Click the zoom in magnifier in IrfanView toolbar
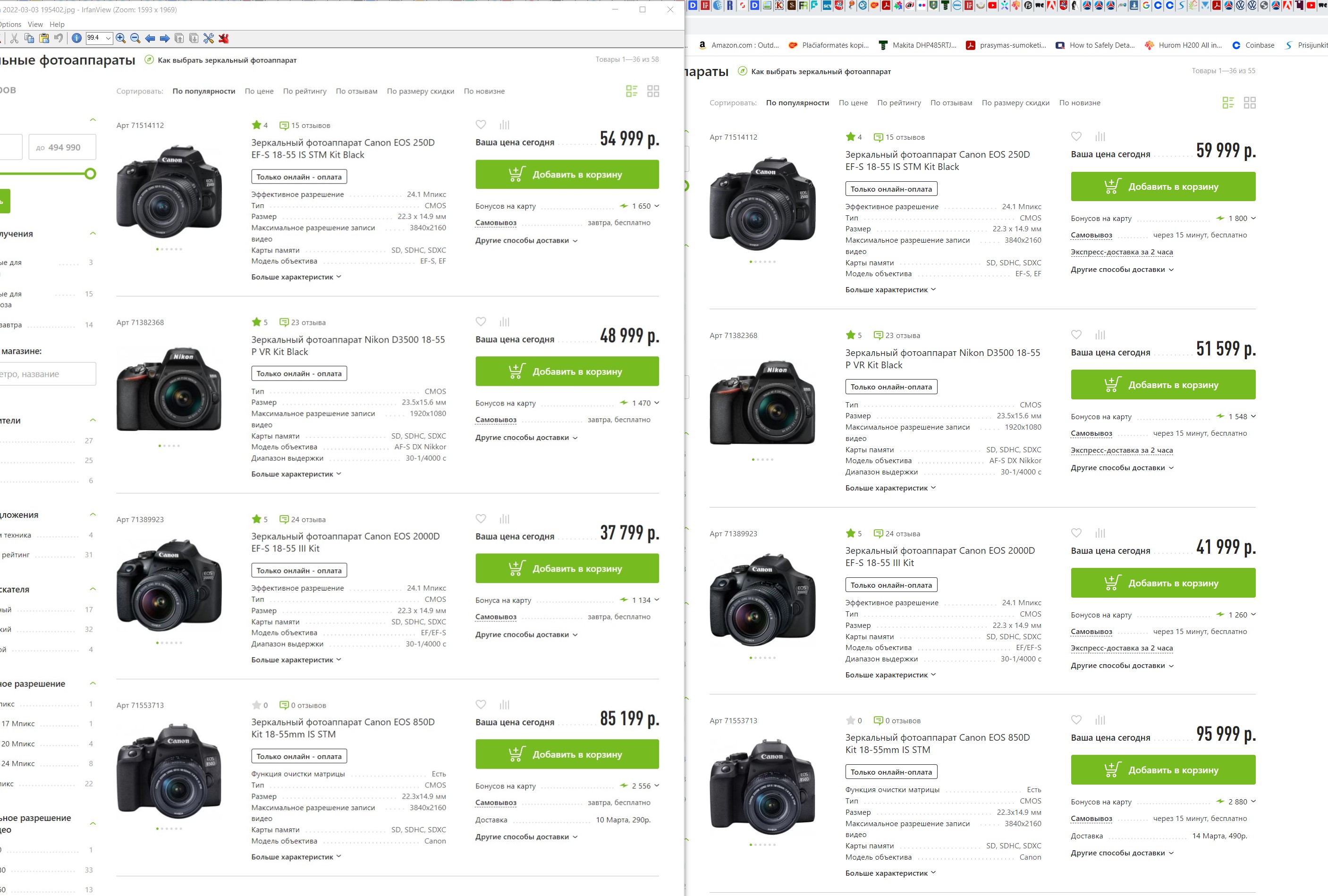The height and width of the screenshot is (896, 1328). [120, 38]
